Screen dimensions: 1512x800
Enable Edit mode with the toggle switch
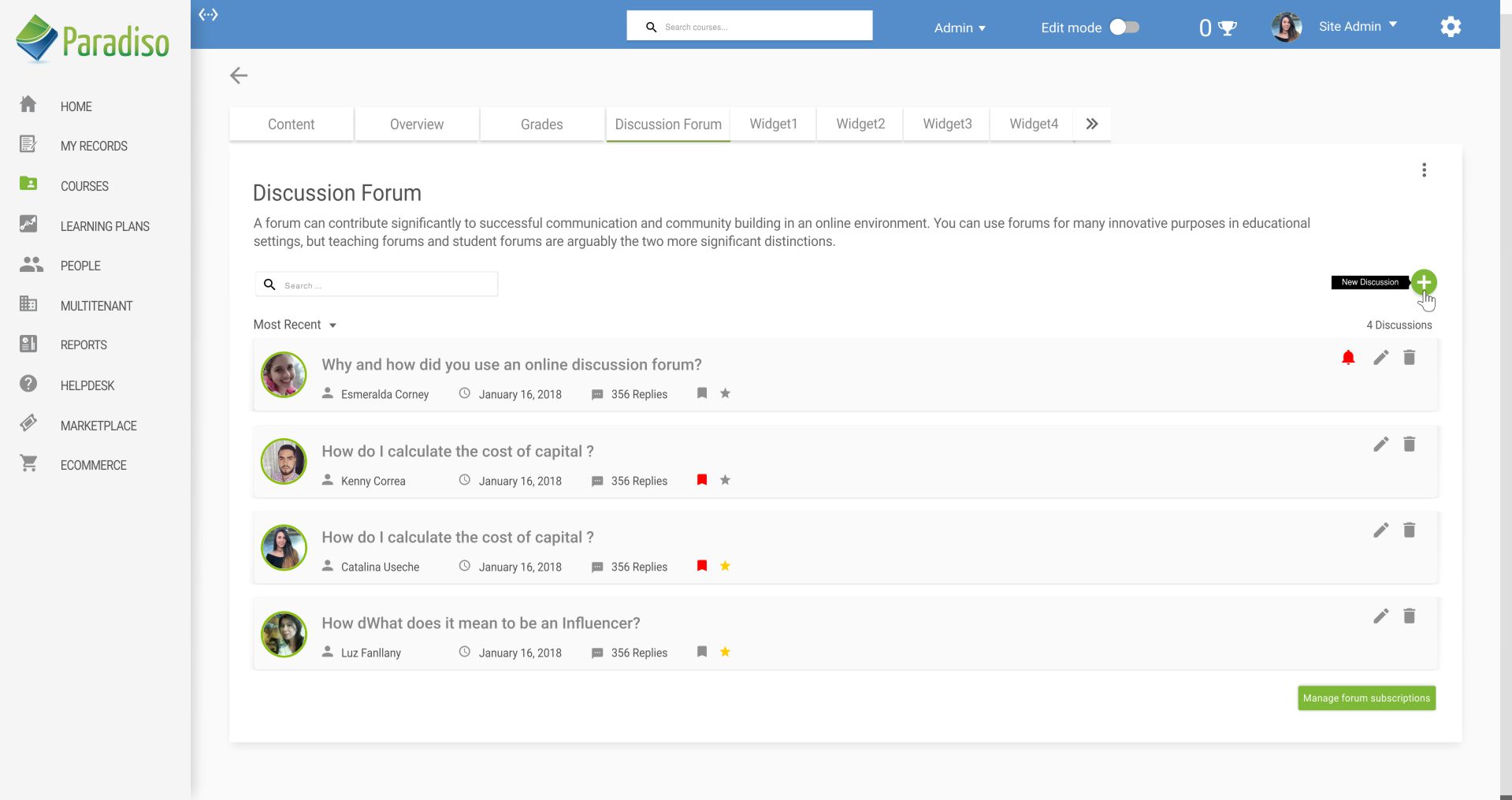(x=1124, y=26)
